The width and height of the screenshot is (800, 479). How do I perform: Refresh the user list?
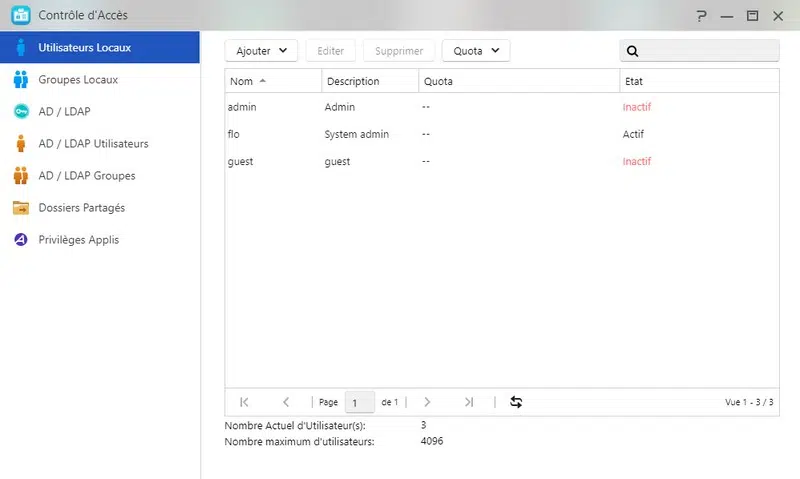point(516,402)
